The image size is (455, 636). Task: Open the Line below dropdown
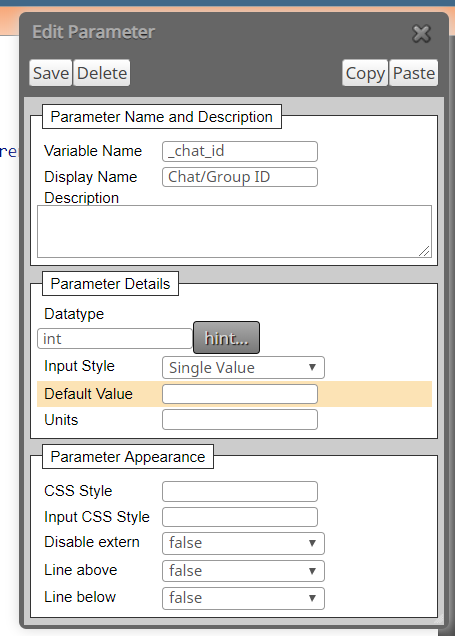tap(243, 598)
